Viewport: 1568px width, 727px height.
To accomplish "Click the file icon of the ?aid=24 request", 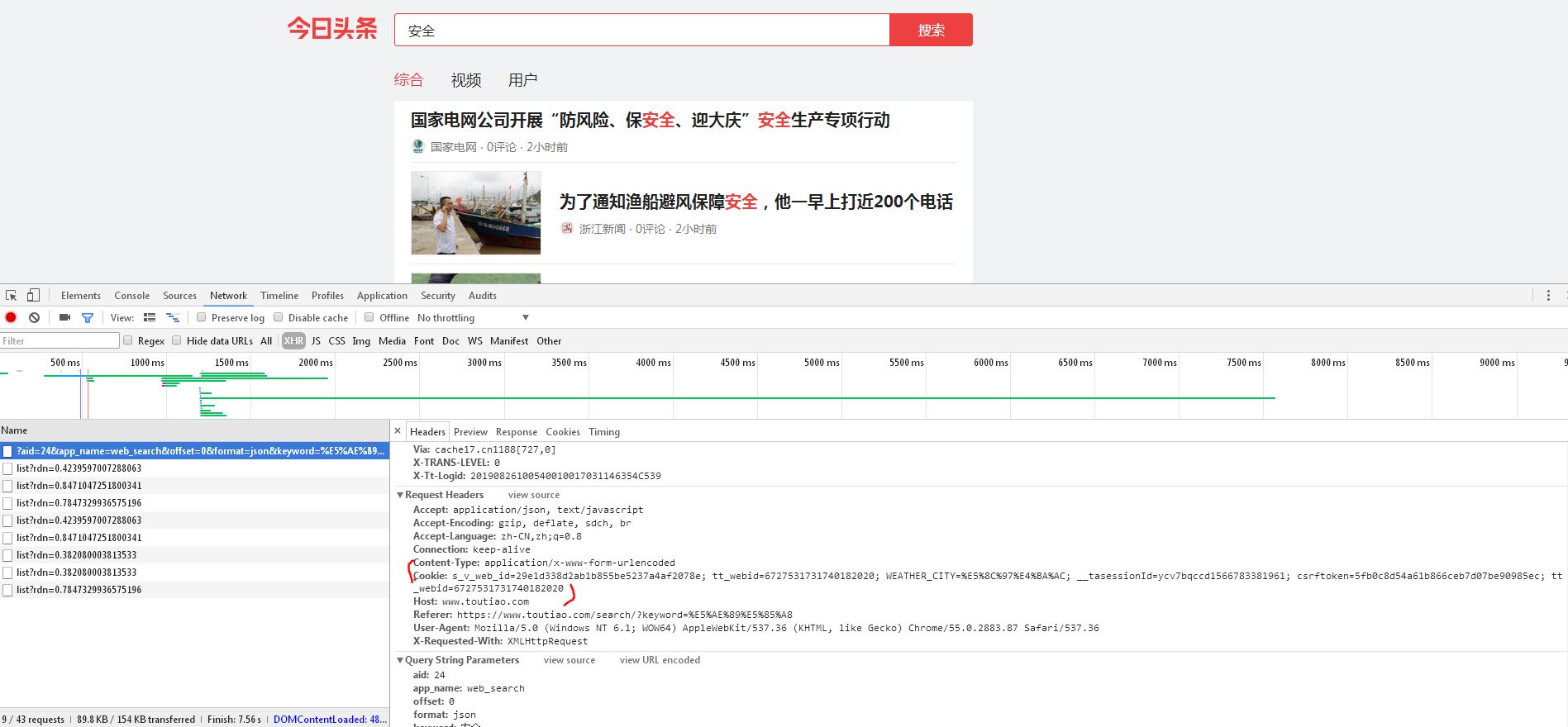I will point(7,451).
